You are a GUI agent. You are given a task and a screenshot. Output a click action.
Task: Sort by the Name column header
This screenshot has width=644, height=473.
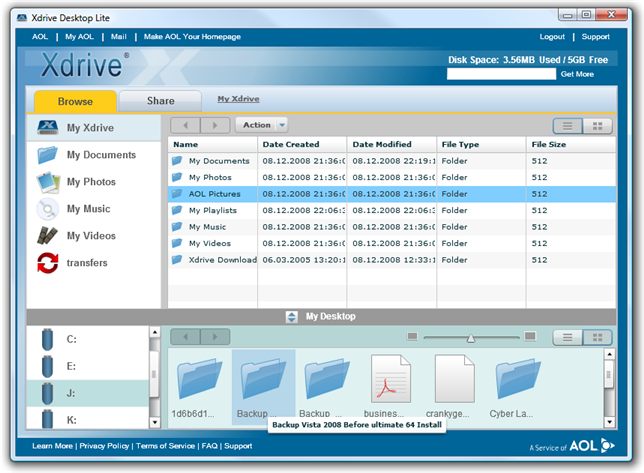tap(213, 145)
